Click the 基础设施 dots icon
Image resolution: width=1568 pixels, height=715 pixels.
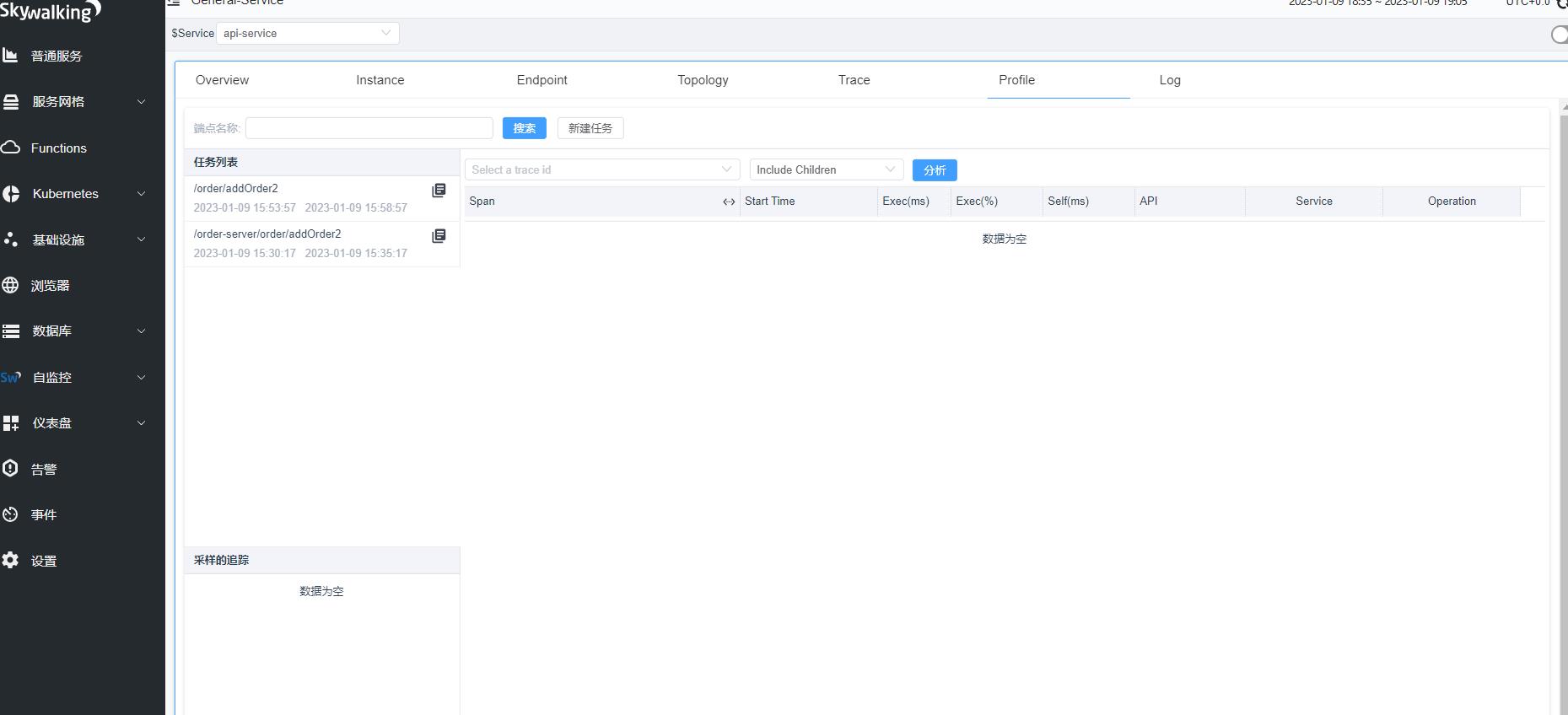tap(11, 239)
